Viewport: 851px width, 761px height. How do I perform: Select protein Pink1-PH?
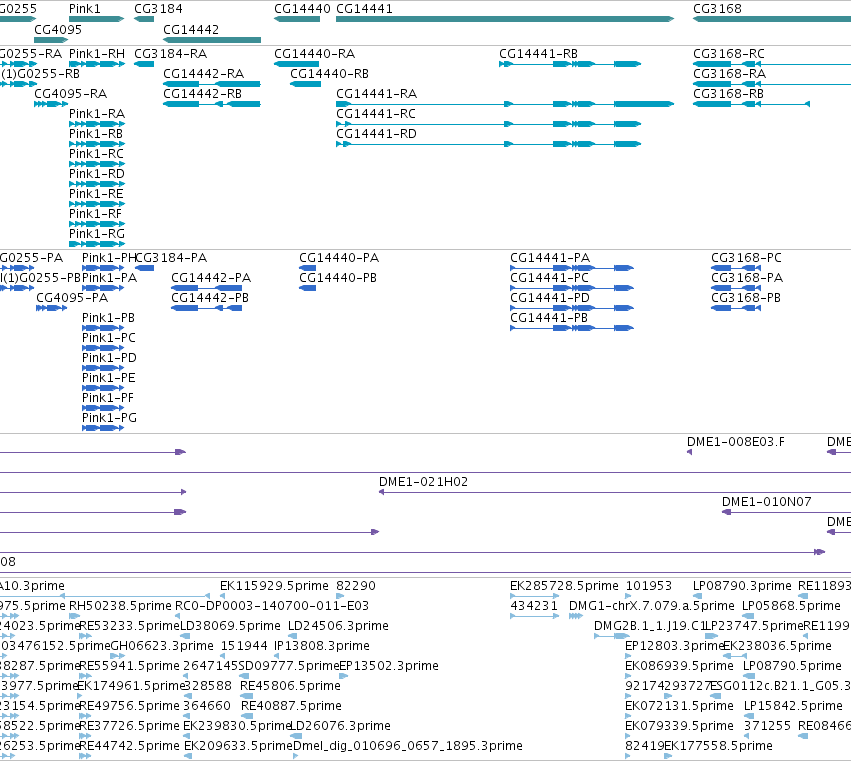coord(103,268)
